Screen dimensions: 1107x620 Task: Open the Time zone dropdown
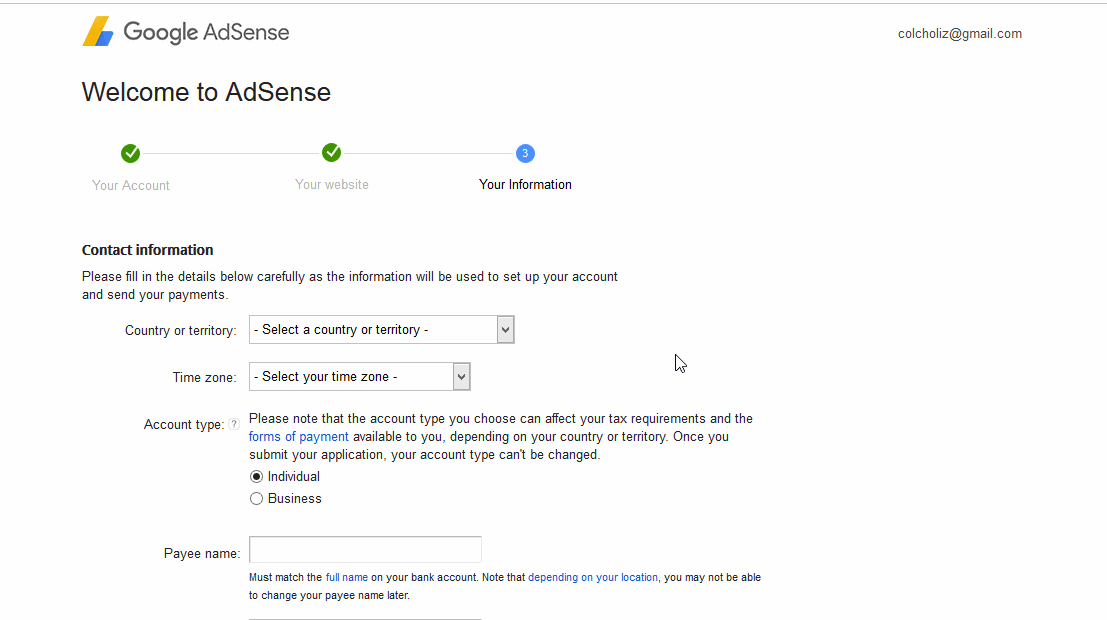(x=359, y=376)
